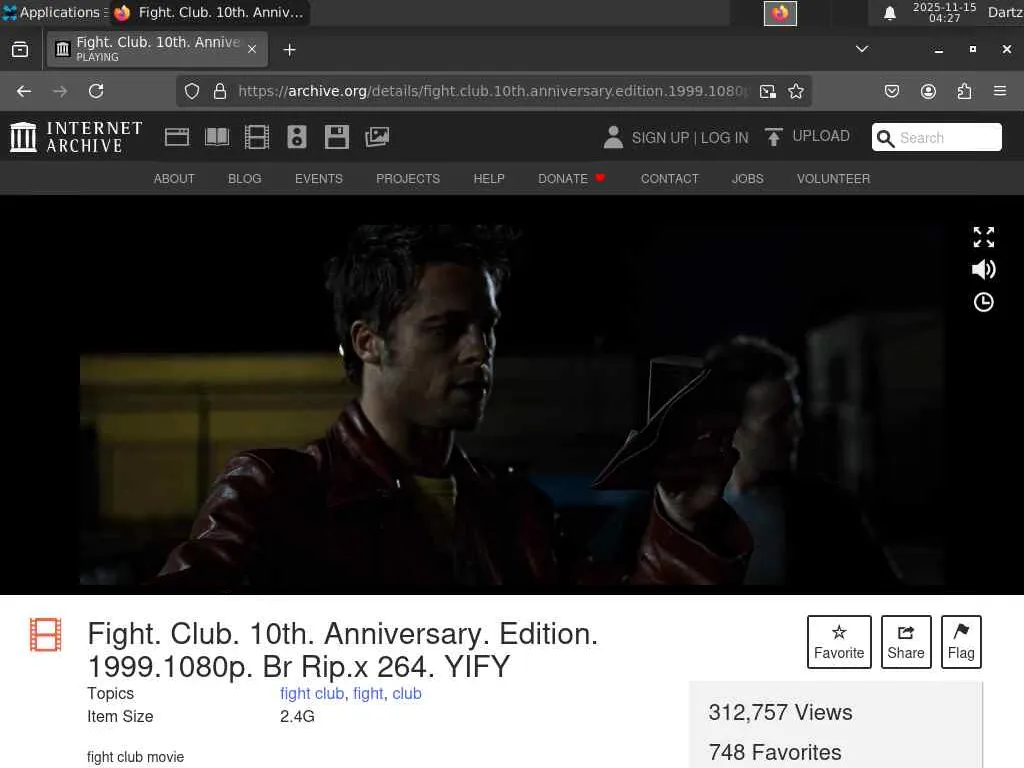Click the panel clock showing 04:27
The image size is (1024, 768).
[x=944, y=12]
